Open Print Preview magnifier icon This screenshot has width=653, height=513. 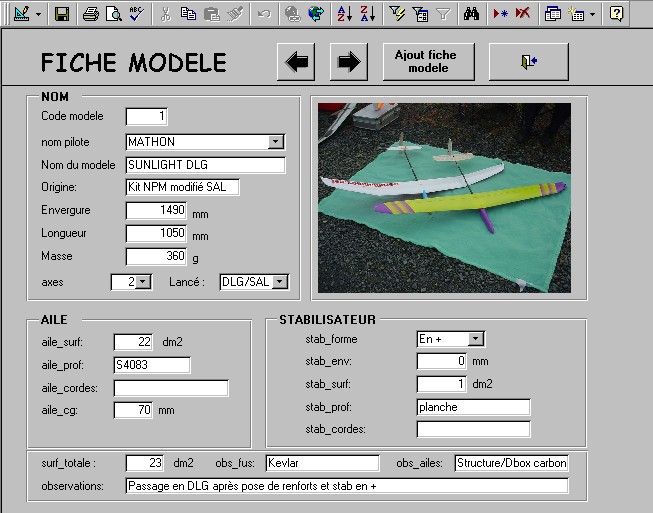(x=113, y=14)
